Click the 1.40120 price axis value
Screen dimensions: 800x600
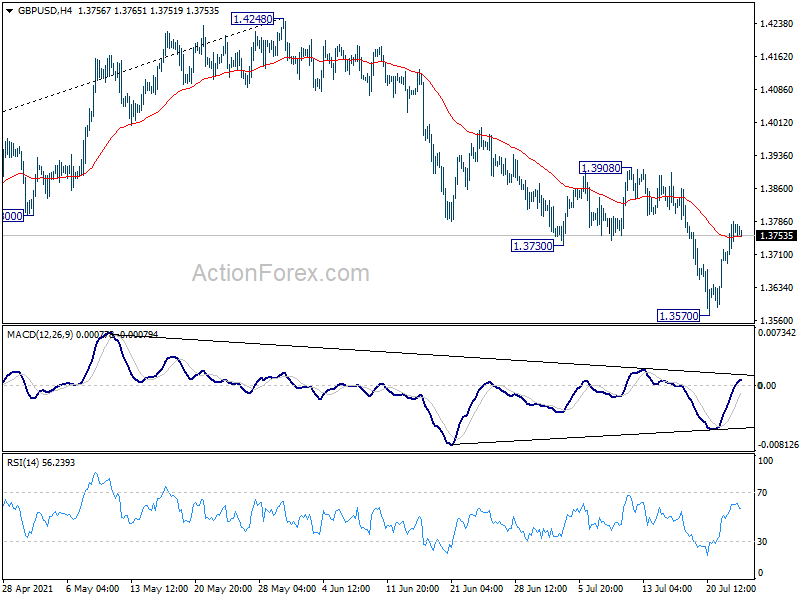[x=777, y=122]
